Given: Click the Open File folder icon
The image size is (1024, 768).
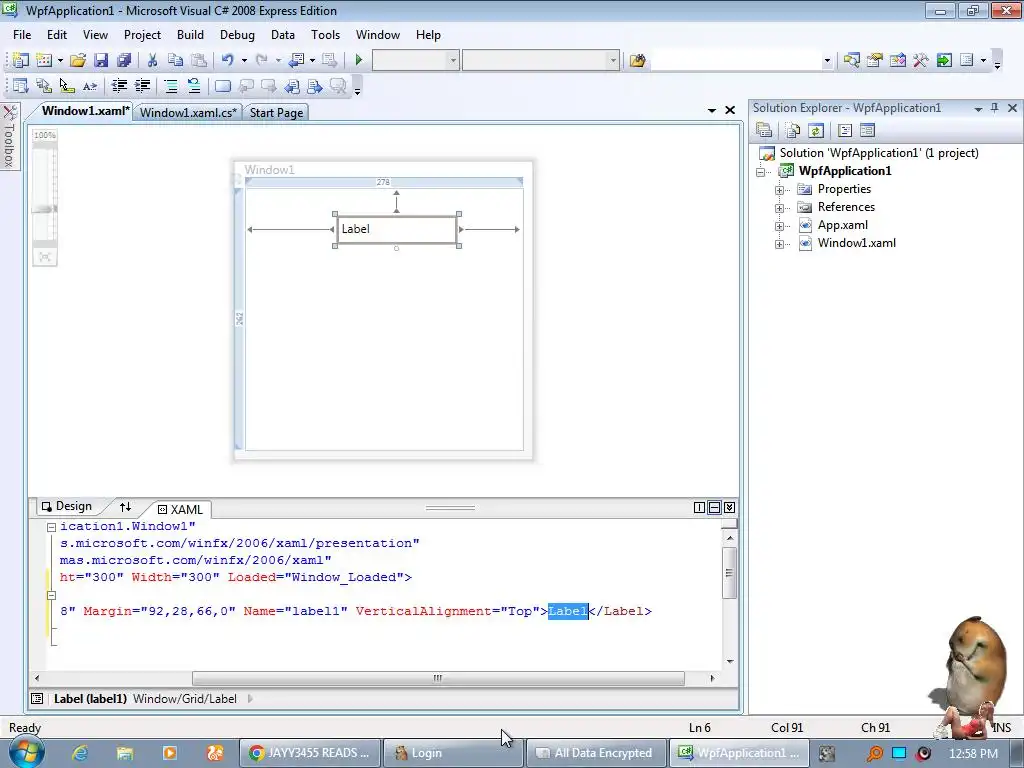Looking at the screenshot, I should 78,60.
